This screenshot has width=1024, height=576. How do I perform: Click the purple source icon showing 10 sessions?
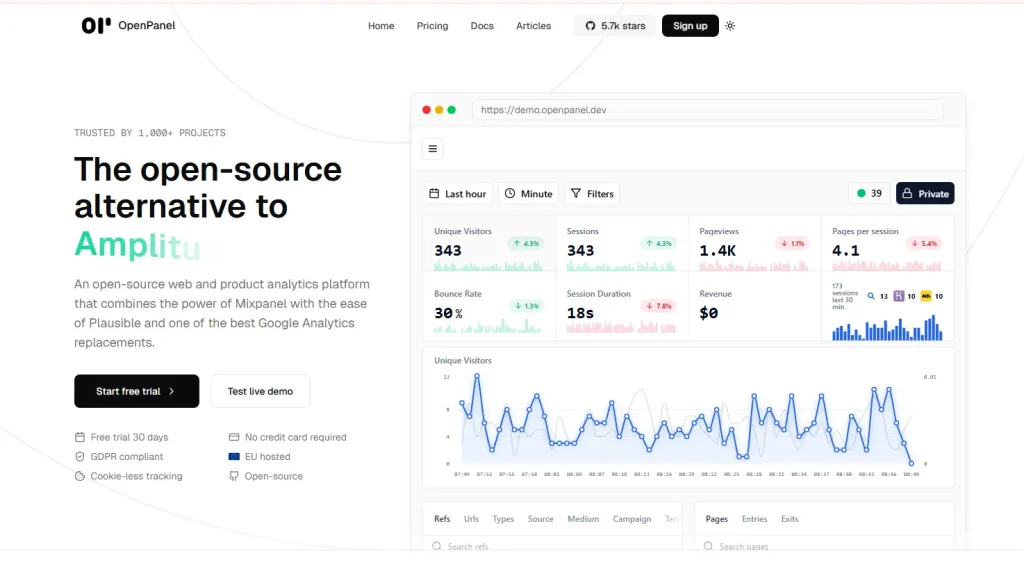tap(899, 296)
